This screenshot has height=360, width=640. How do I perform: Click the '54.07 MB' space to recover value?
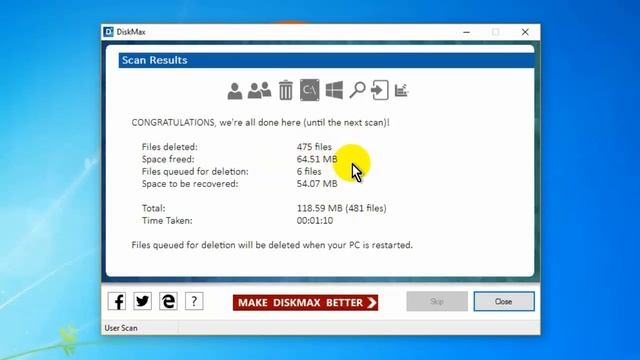[x=317, y=184]
